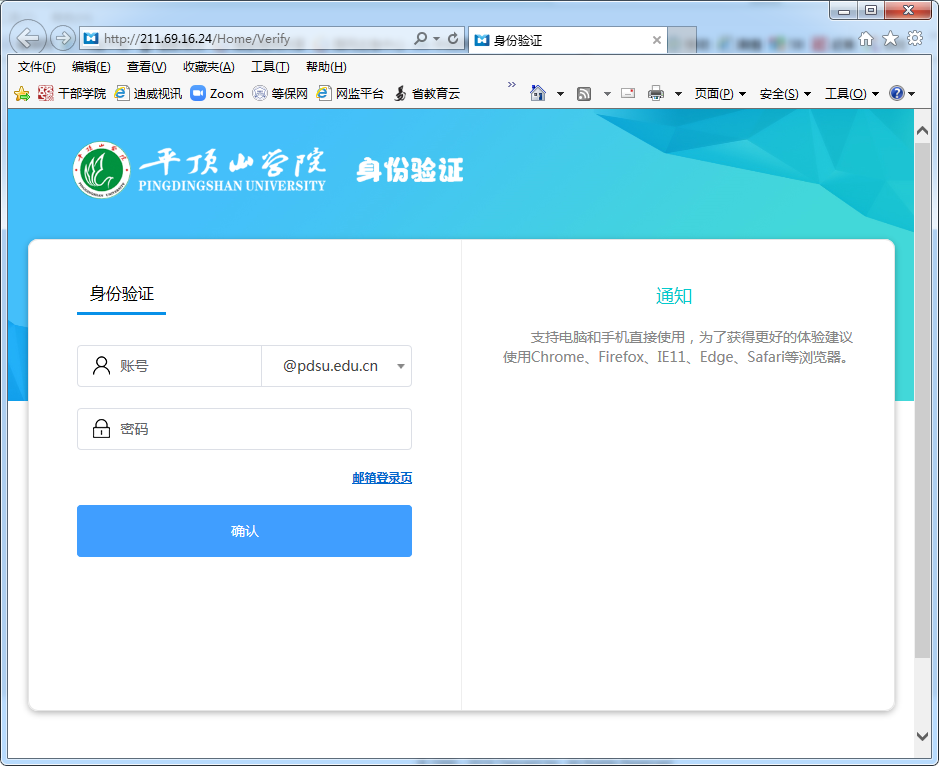The image size is (939, 766).
Task: Click the command bar Home page icon
Action: pos(538,93)
